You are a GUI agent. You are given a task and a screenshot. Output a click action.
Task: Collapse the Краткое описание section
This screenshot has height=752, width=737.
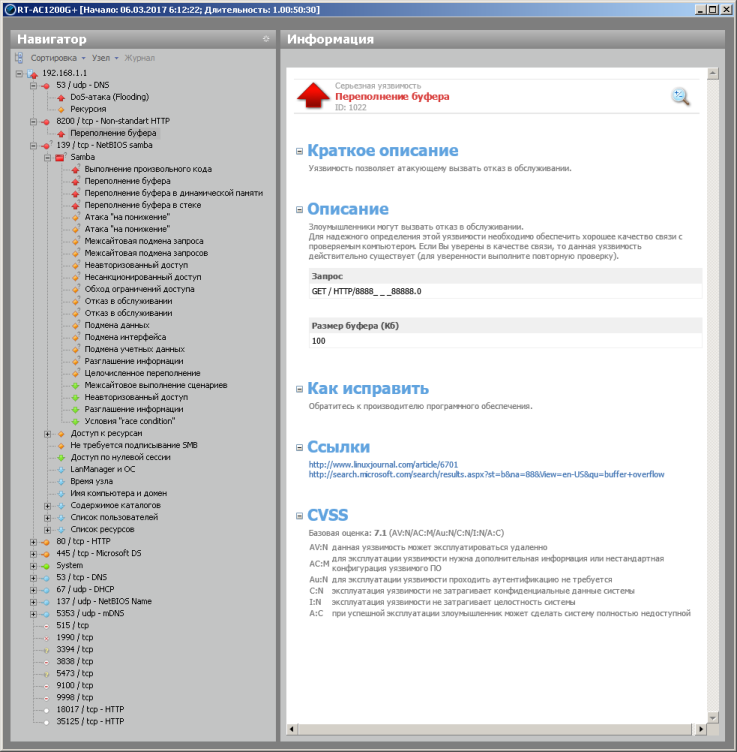click(x=299, y=151)
